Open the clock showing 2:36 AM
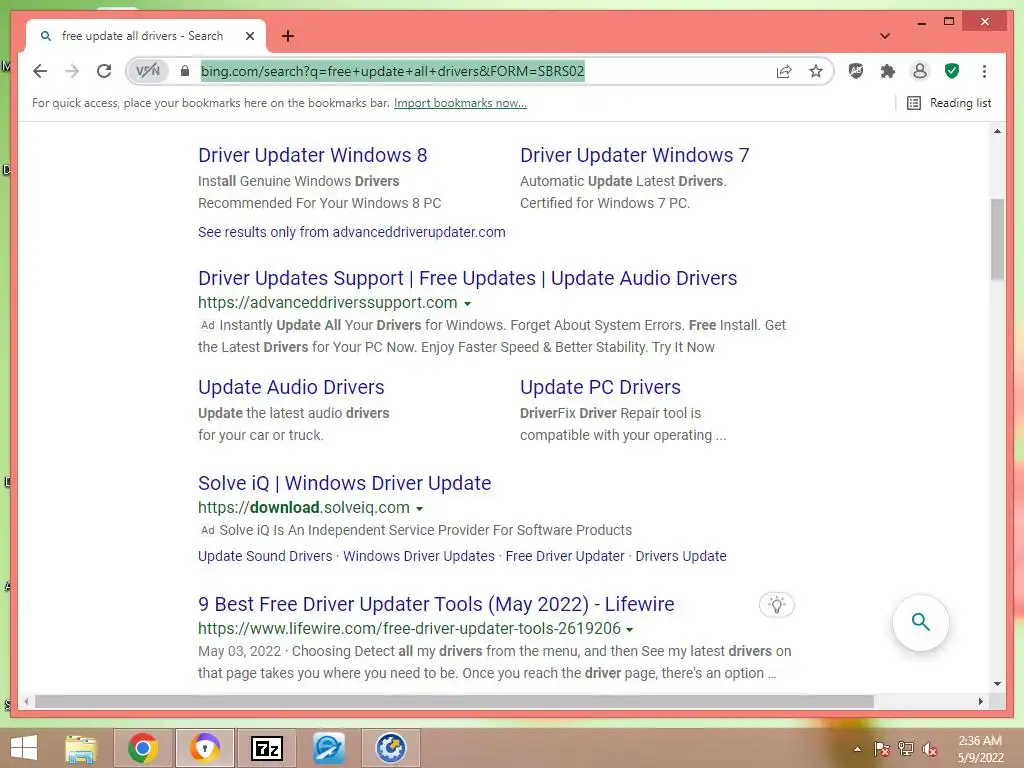The image size is (1024, 768). click(980, 749)
